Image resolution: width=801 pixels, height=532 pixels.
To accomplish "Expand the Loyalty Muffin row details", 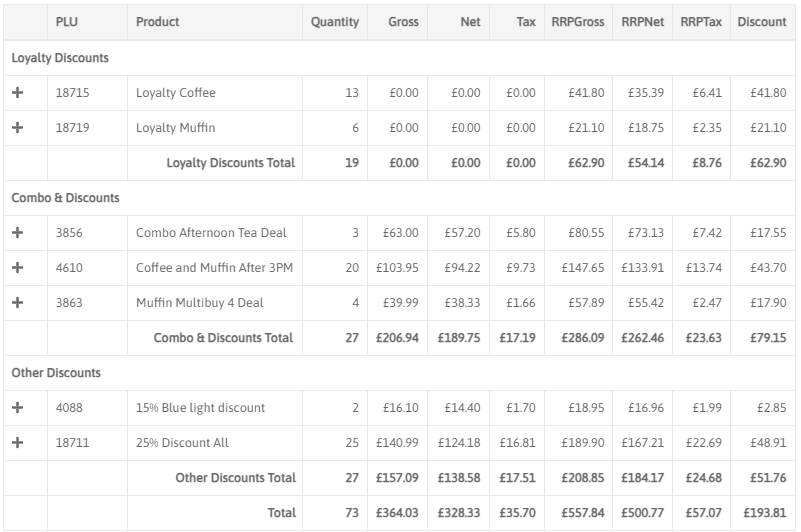I will tap(17, 128).
